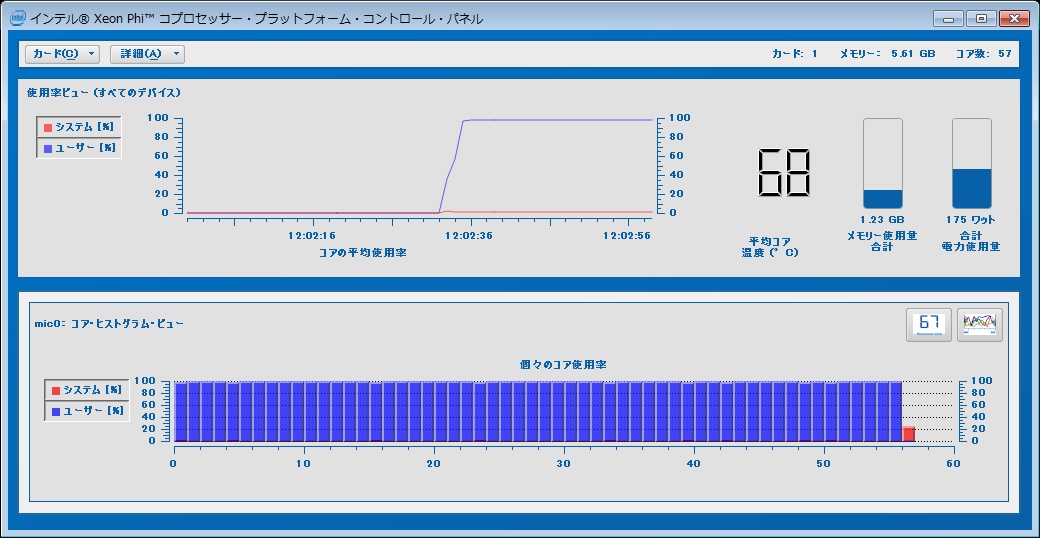This screenshot has width=1040, height=538.
Task: Open the カード(C) dropdown menu
Action: click(x=62, y=54)
